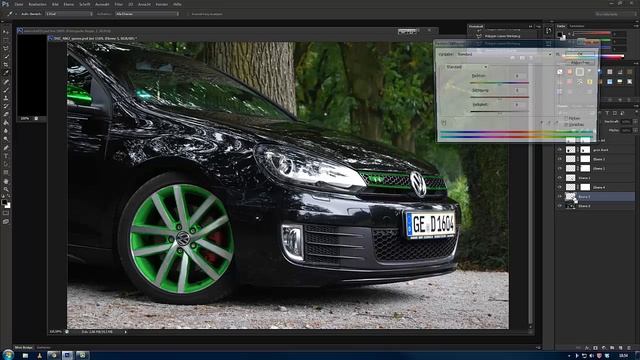Open Photoshop from the Windows taskbar
The image size is (640, 360).
click(67, 356)
